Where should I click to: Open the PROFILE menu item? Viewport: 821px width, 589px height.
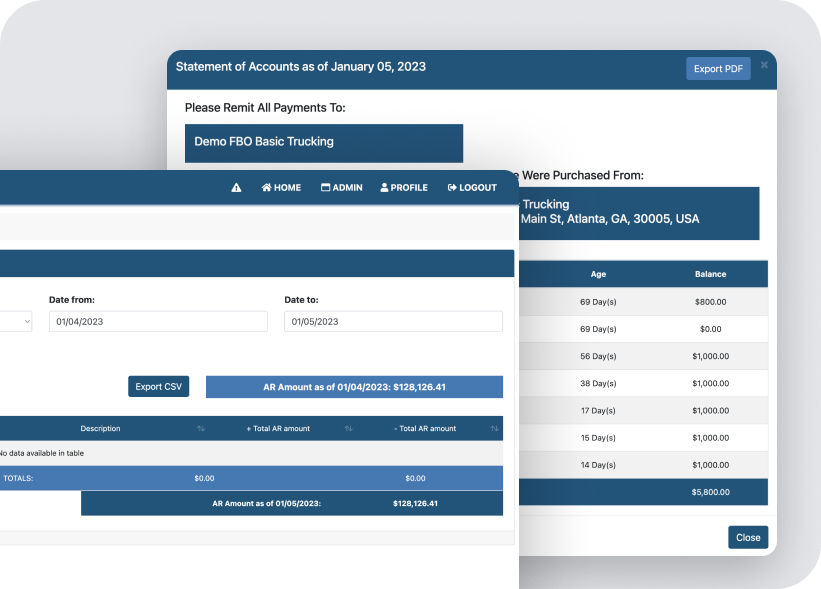click(403, 187)
